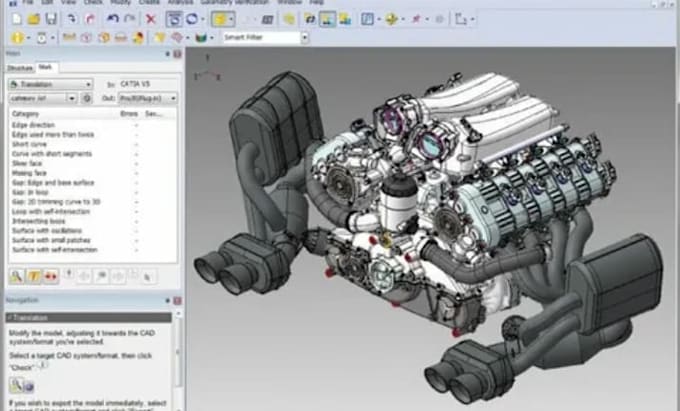Click the magnifier check button below category list
Viewport: 680px width, 411px height.
tap(16, 276)
